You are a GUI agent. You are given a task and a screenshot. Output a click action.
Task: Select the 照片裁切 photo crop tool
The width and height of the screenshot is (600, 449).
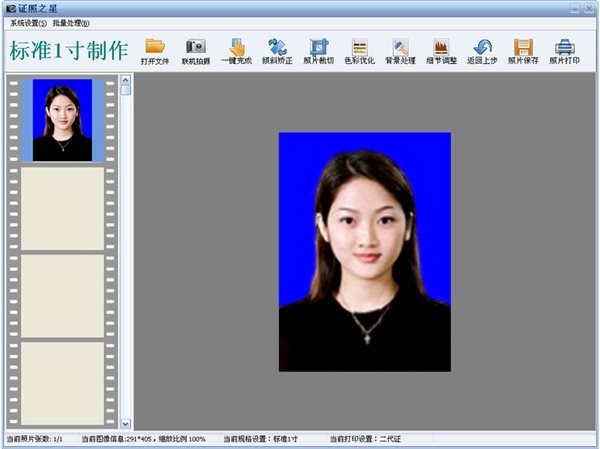click(318, 47)
